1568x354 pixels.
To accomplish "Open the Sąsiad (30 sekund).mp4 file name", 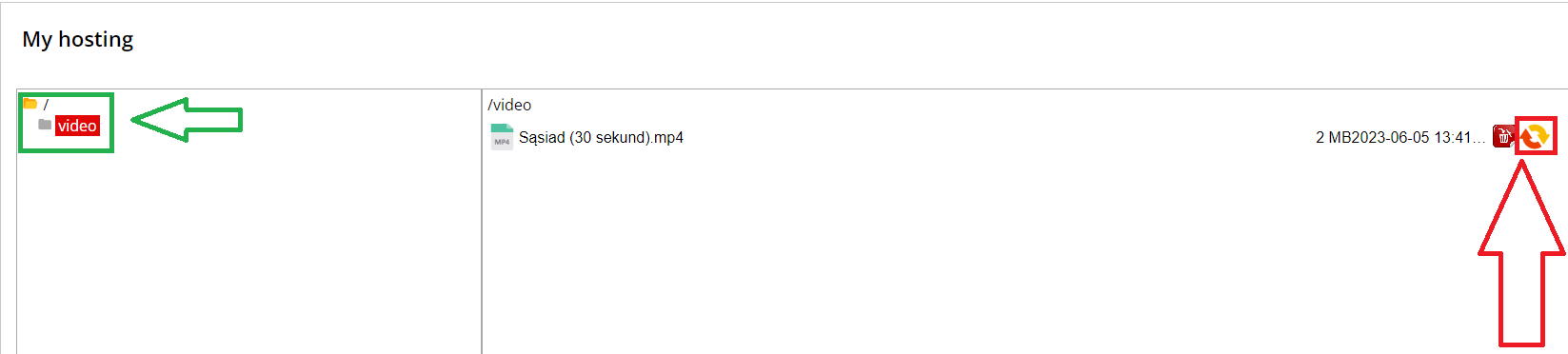I will tap(601, 137).
